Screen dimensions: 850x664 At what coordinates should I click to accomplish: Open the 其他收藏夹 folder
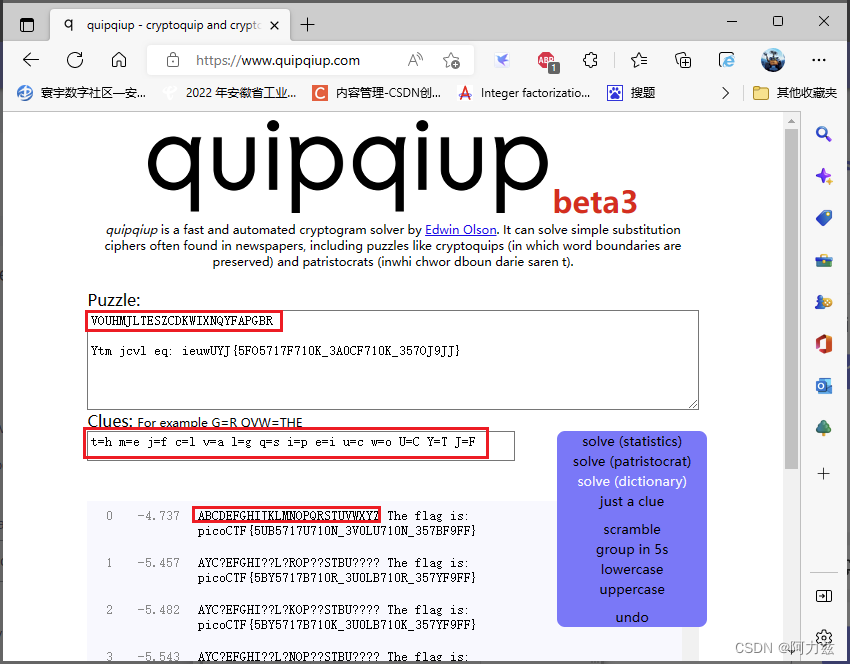[795, 93]
